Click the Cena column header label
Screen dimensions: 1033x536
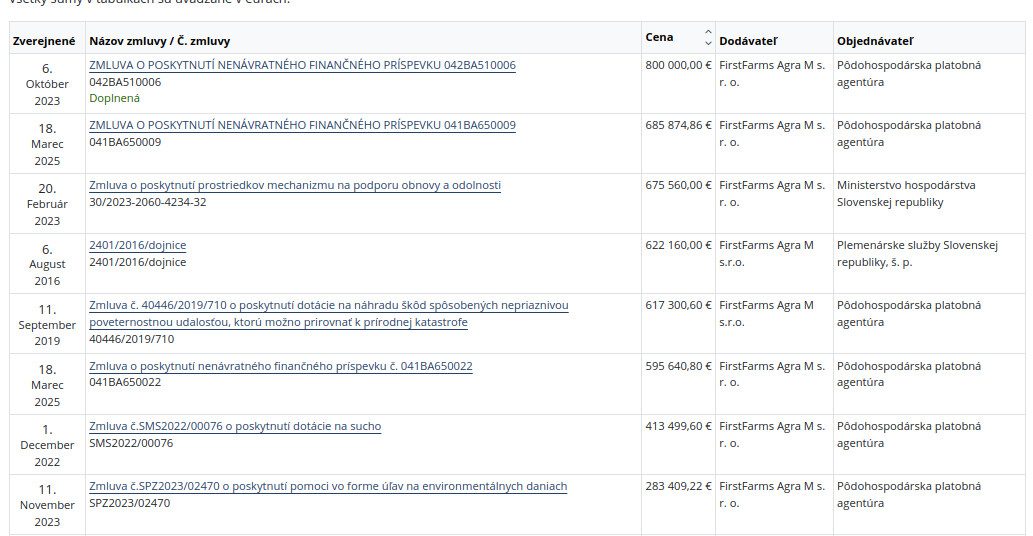[659, 38]
